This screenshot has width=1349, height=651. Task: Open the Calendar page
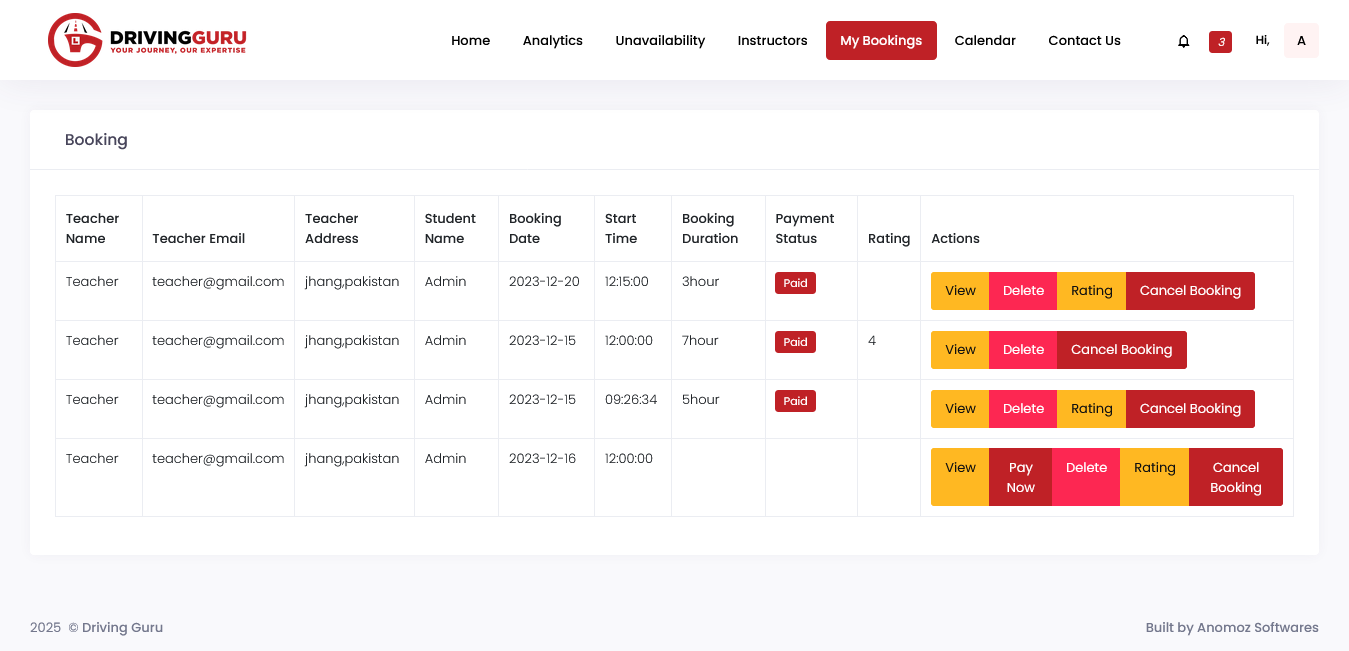[985, 40]
